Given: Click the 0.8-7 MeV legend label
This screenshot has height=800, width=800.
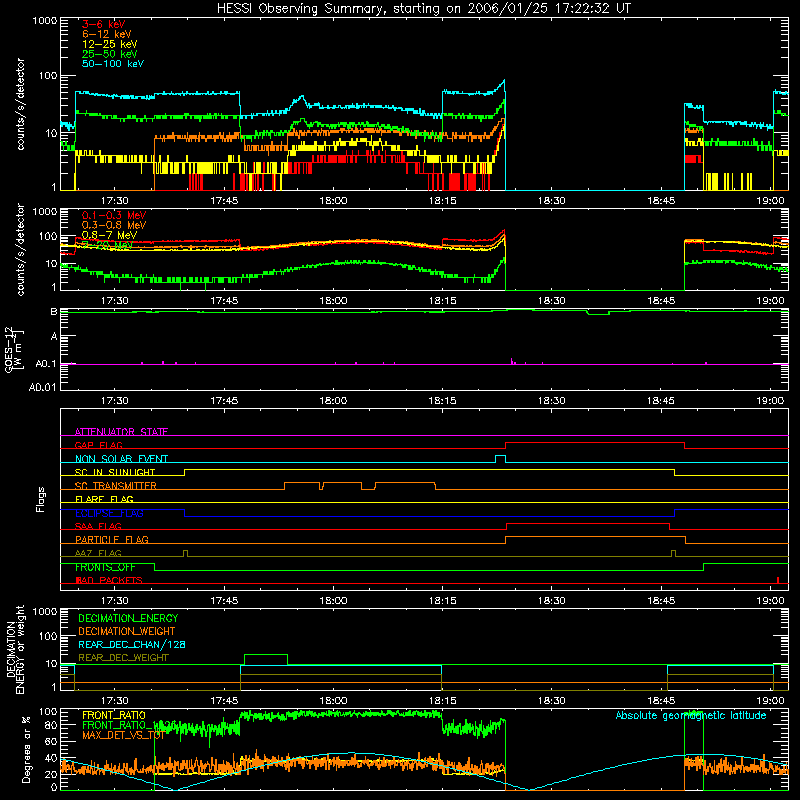Looking at the screenshot, I should (109, 235).
